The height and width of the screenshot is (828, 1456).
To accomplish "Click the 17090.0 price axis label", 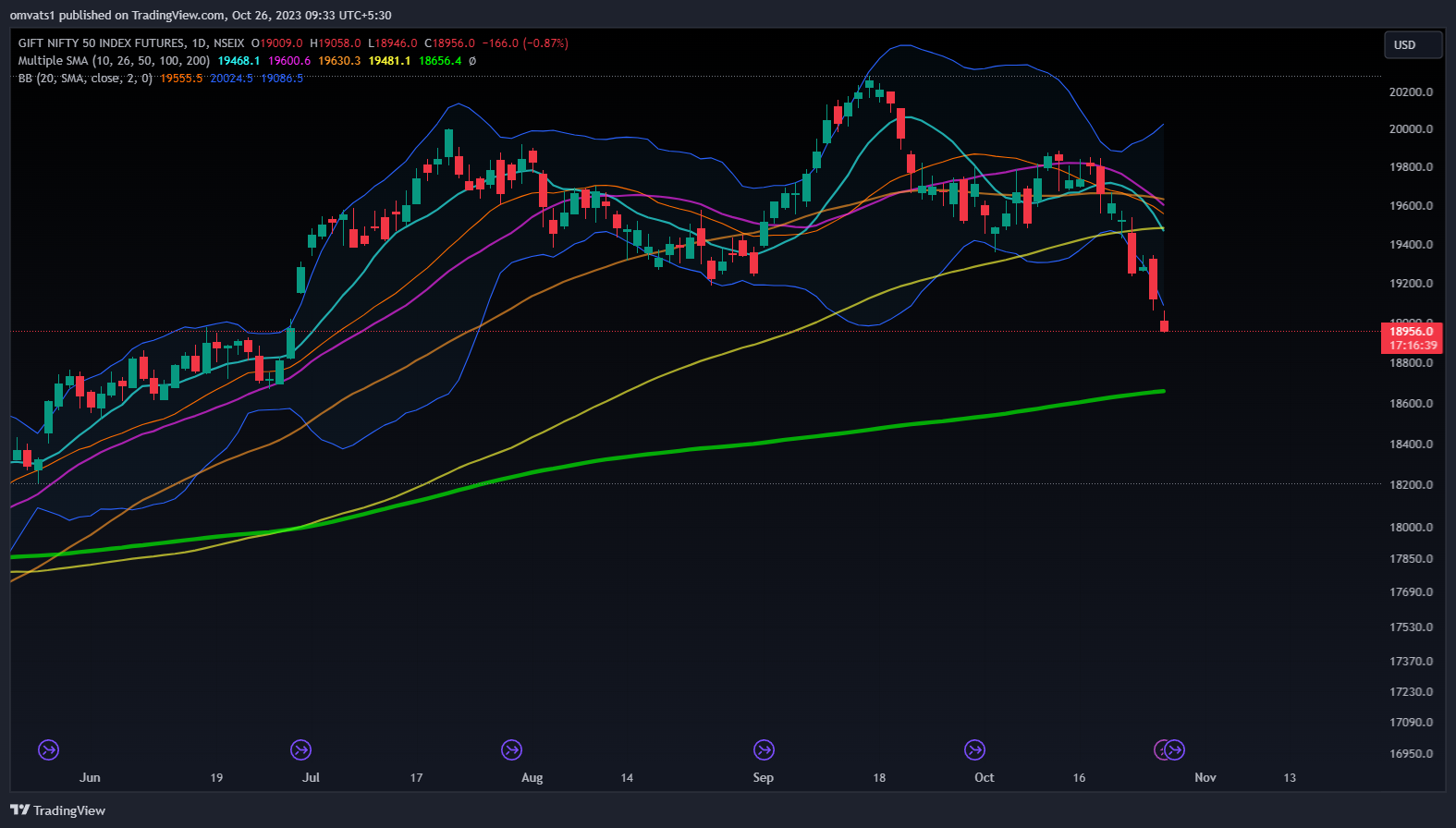I will (1411, 723).
